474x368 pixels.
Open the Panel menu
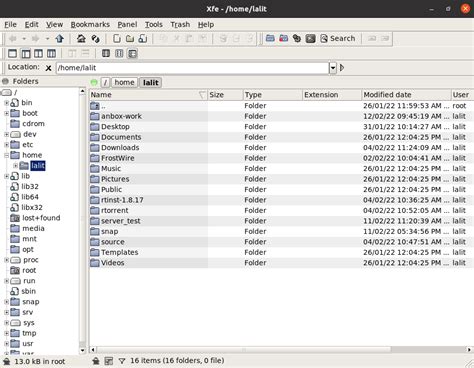point(127,25)
